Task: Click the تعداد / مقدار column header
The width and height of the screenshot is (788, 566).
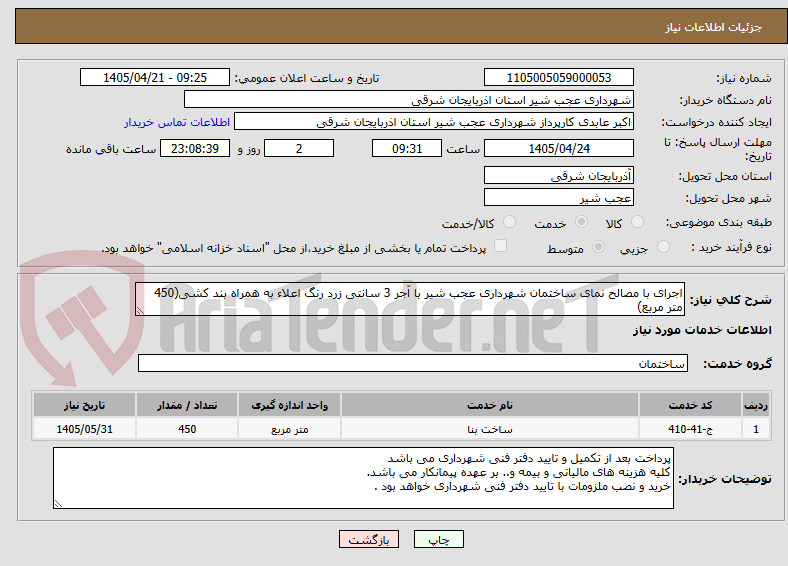Action: [187, 405]
